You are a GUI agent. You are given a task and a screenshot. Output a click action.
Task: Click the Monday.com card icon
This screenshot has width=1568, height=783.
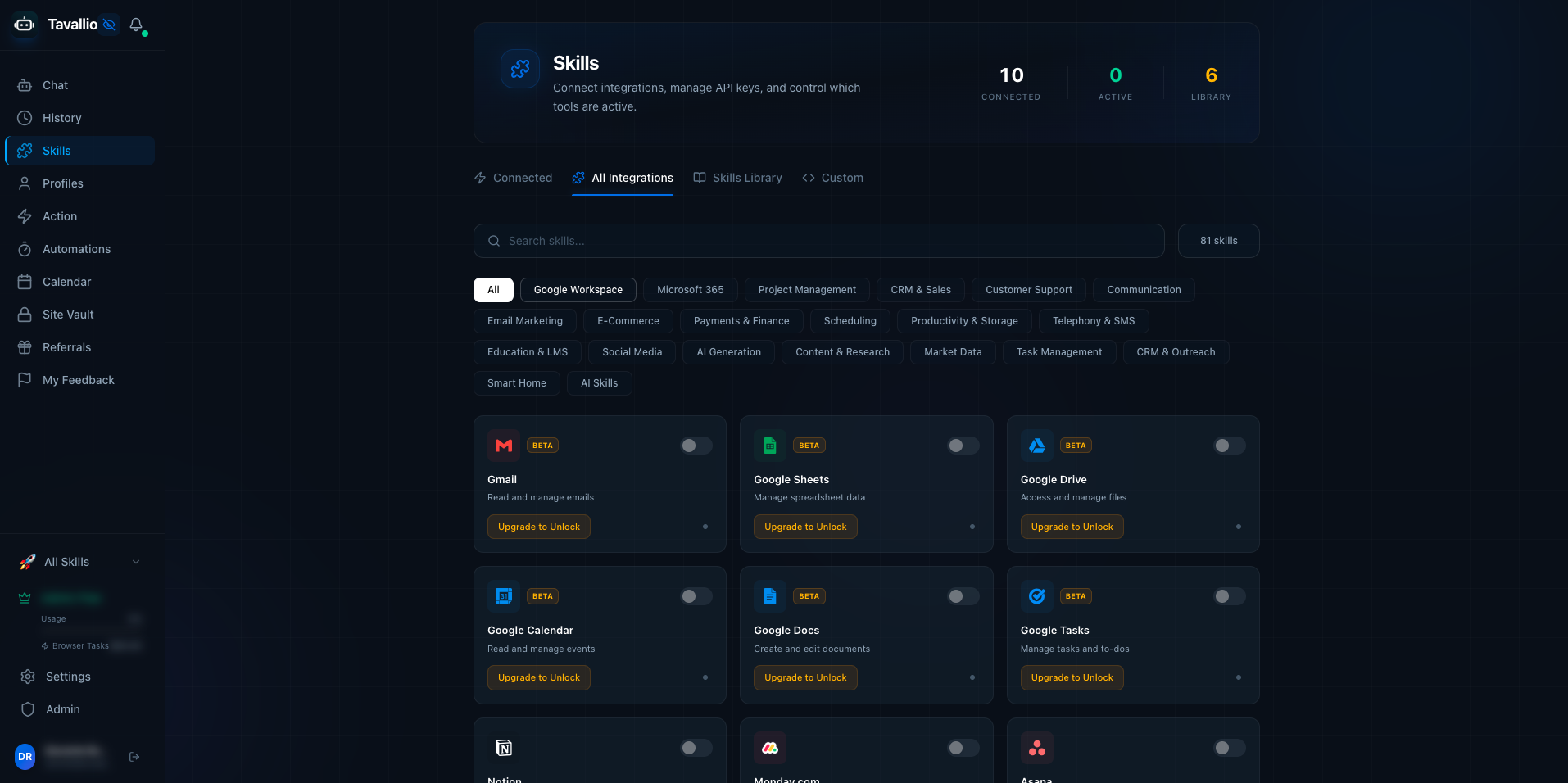770,748
